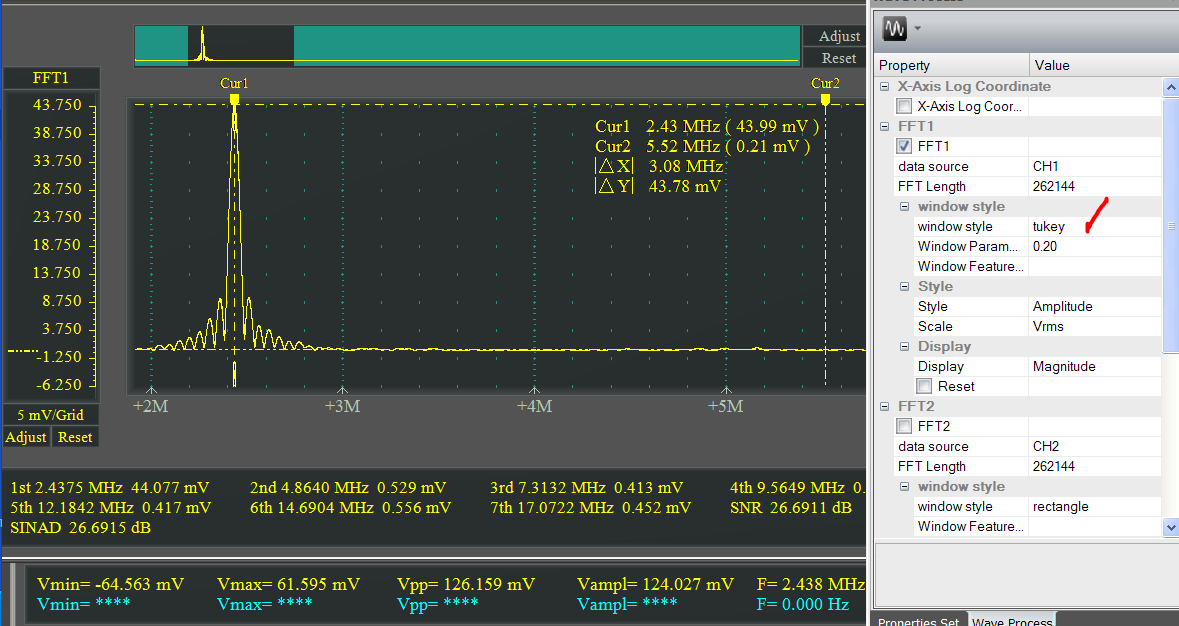Click the delta X 3.08 MHz readout
Image resolution: width=1179 pixels, height=626 pixels.
pyautogui.click(x=659, y=166)
